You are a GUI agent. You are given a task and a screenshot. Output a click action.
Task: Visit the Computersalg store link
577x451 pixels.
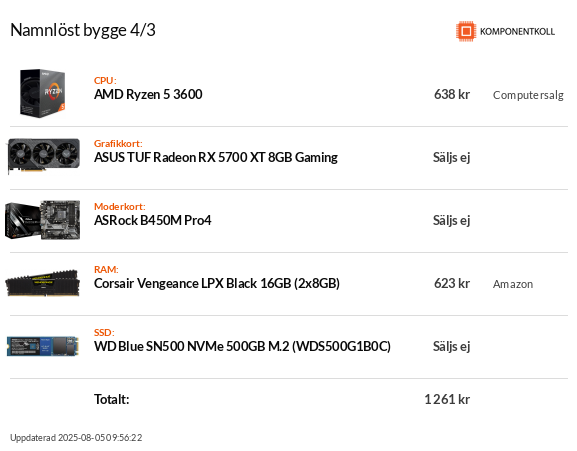click(528, 95)
